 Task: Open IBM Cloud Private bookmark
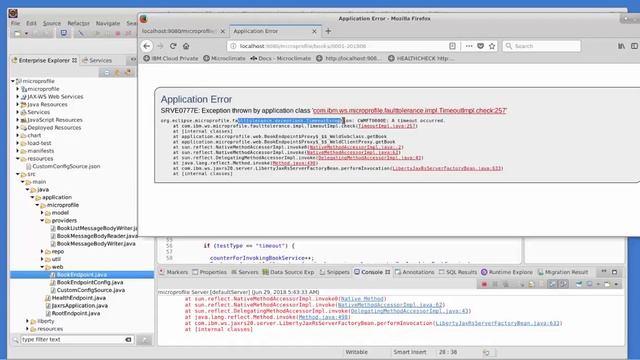(x=171, y=58)
